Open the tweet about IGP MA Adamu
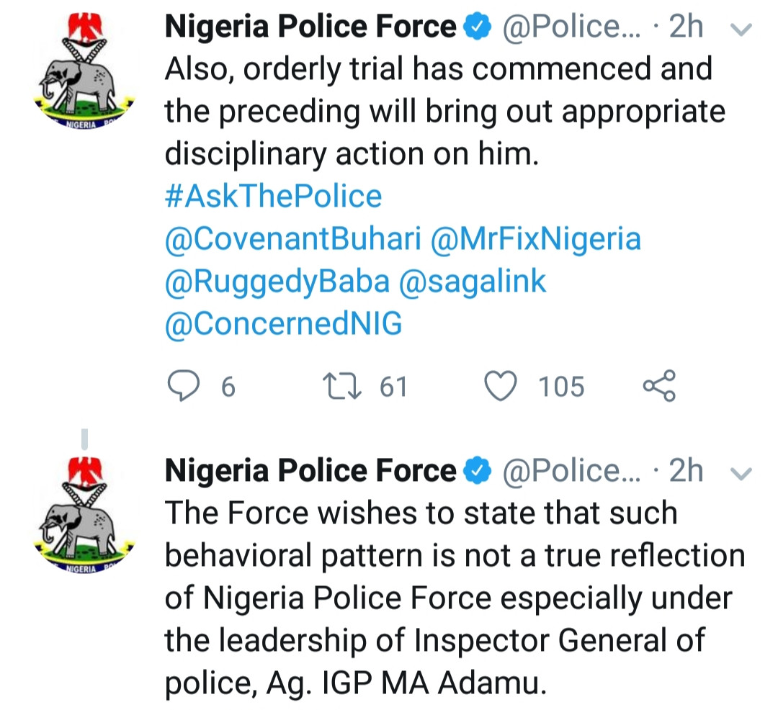The height and width of the screenshot is (710, 777). 450,599
